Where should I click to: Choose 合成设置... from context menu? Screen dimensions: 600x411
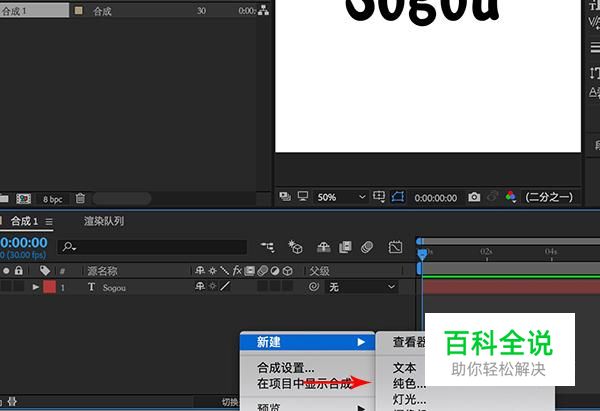(x=285, y=368)
